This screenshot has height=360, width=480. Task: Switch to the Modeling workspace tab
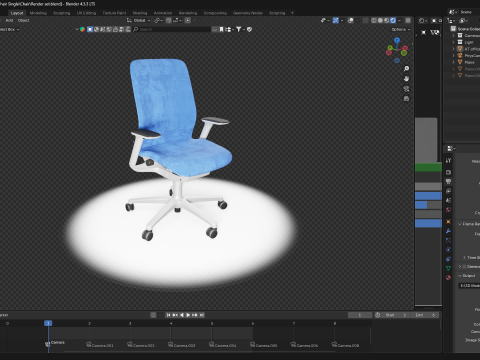point(38,13)
